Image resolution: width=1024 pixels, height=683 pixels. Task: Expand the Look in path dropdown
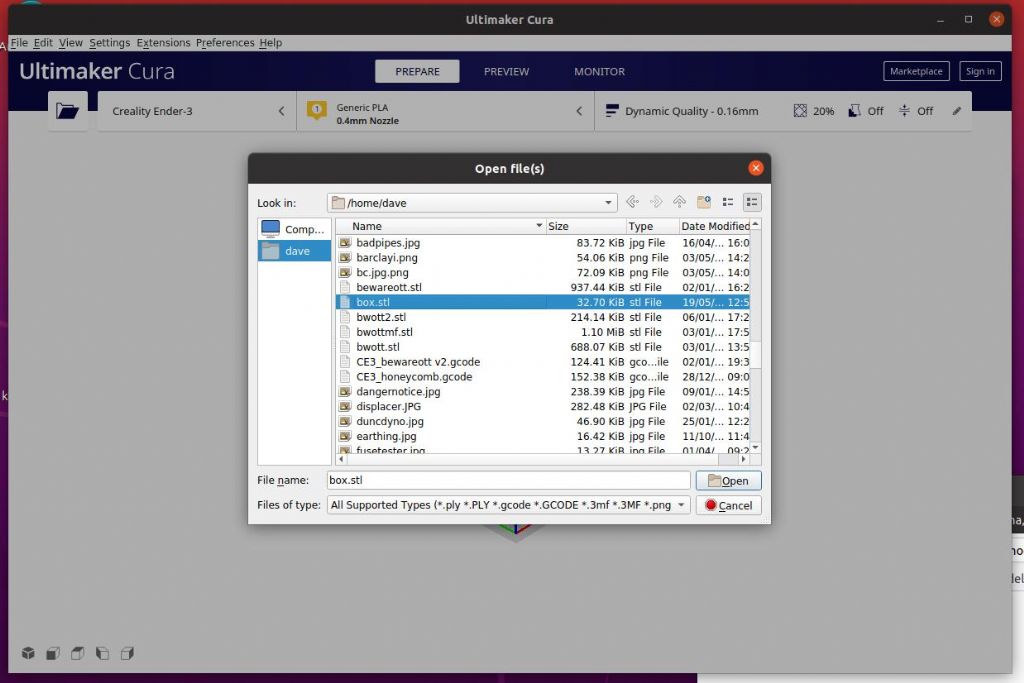coord(608,203)
